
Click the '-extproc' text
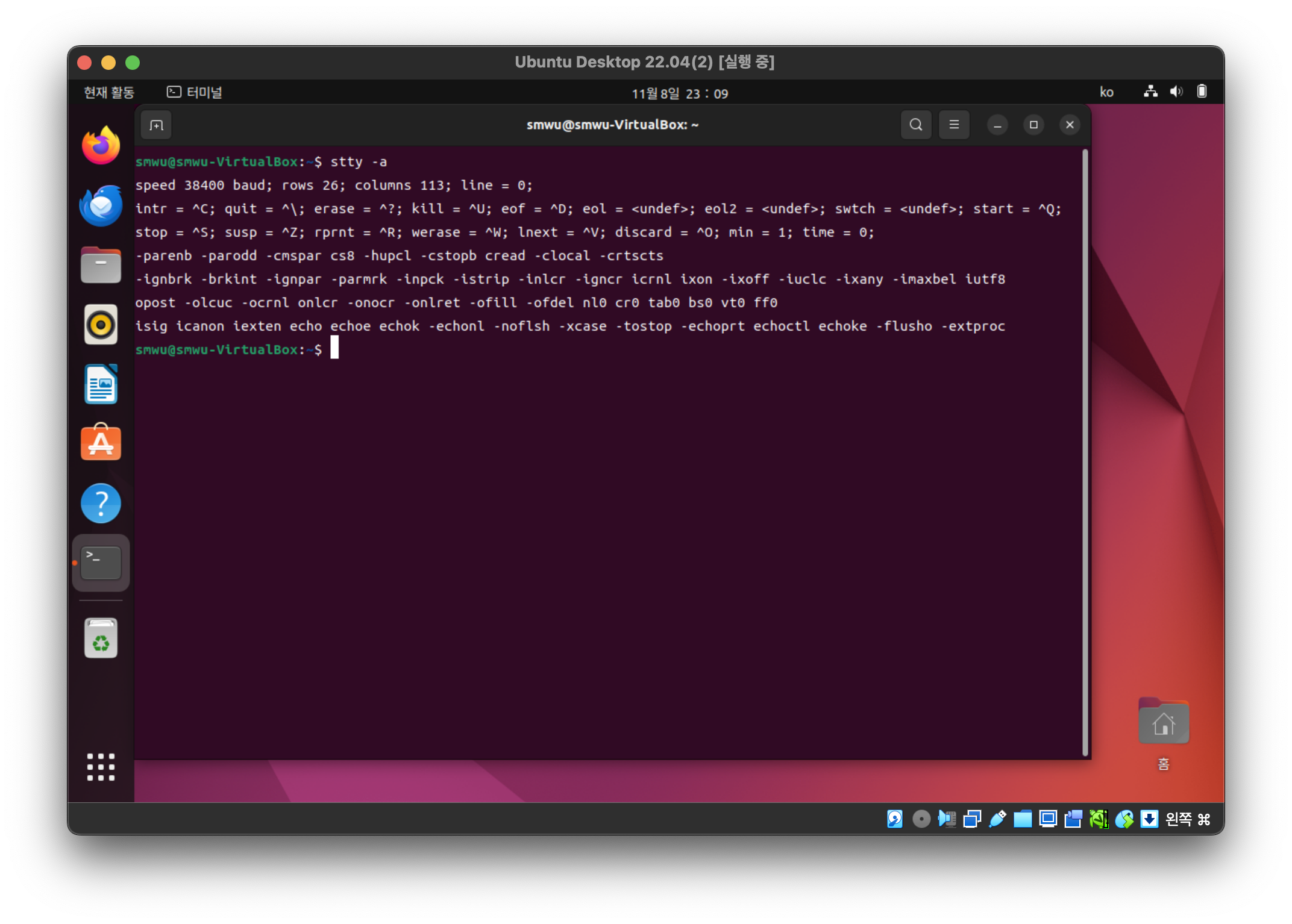point(973,326)
